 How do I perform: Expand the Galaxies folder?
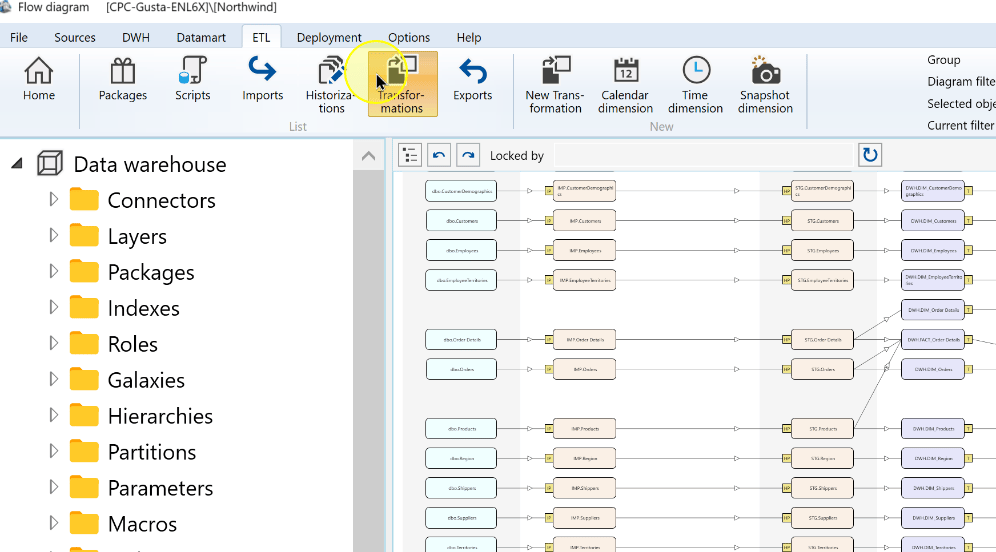(x=53, y=379)
